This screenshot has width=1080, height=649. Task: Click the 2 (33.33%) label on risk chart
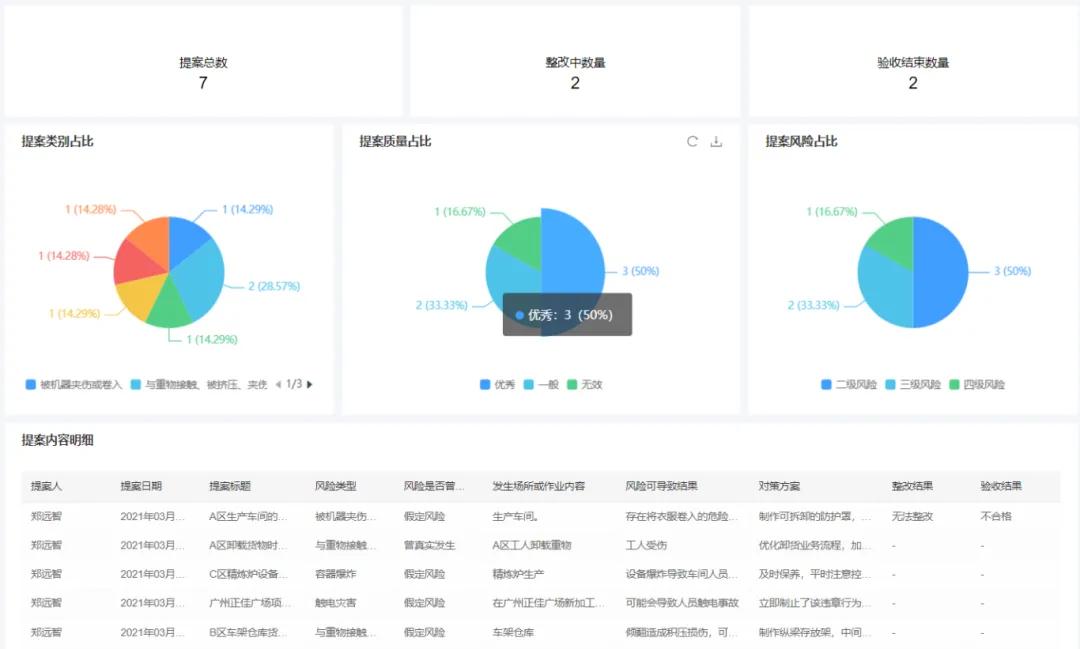pos(813,305)
